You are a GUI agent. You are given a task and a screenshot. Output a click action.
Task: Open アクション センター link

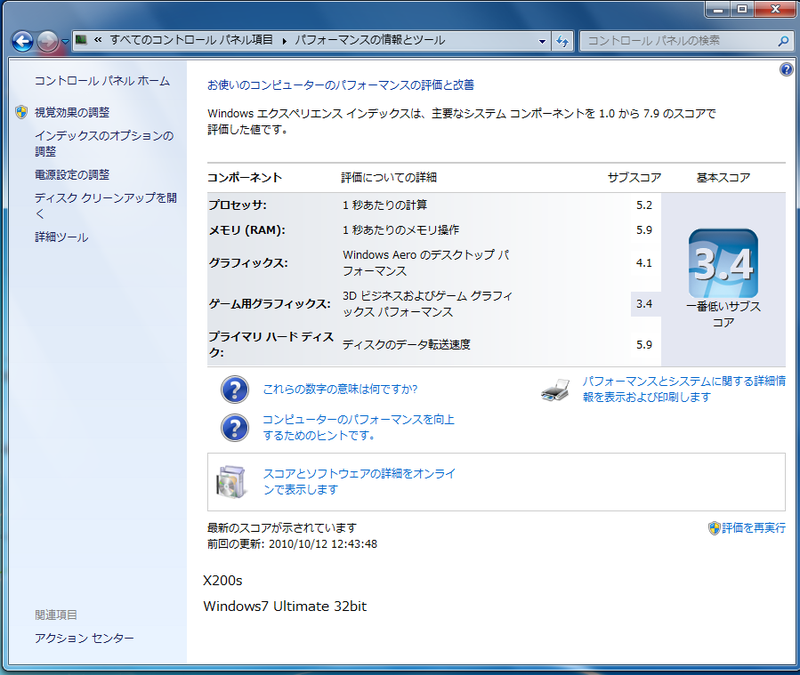coord(84,638)
